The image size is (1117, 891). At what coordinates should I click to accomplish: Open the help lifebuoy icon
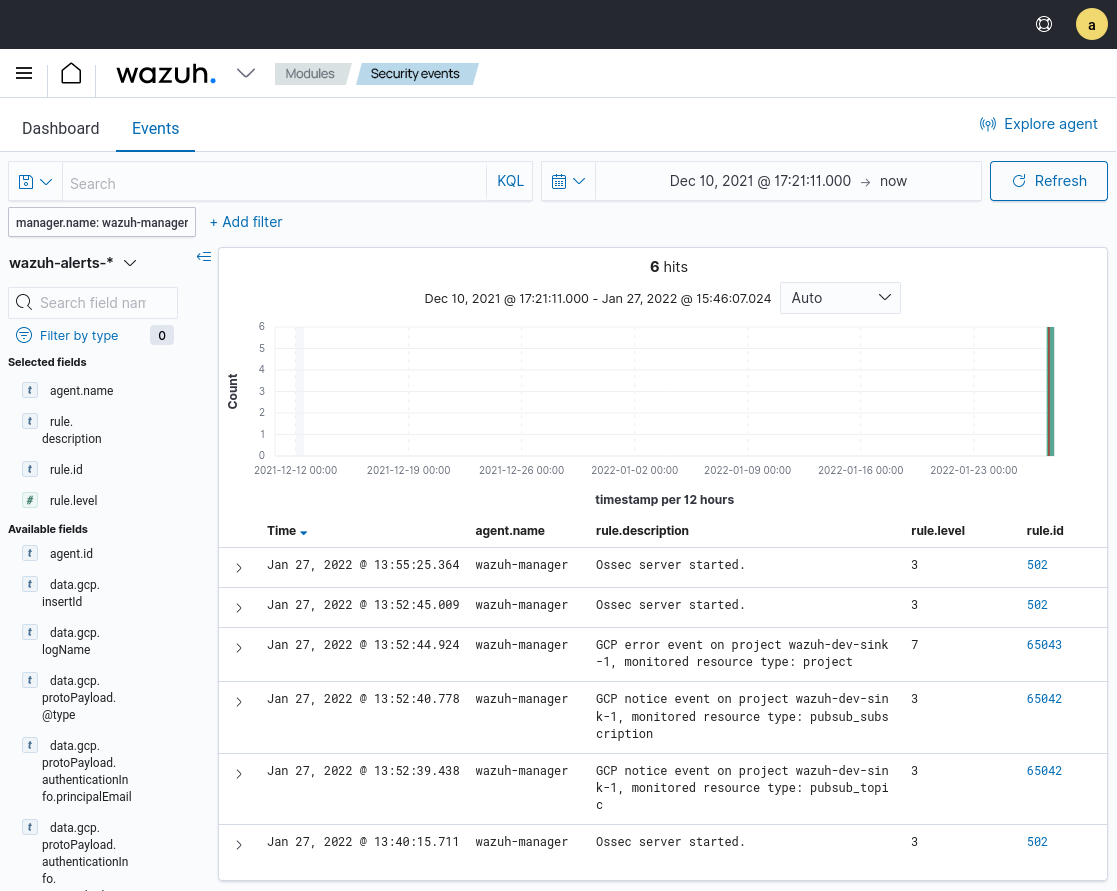[1044, 24]
